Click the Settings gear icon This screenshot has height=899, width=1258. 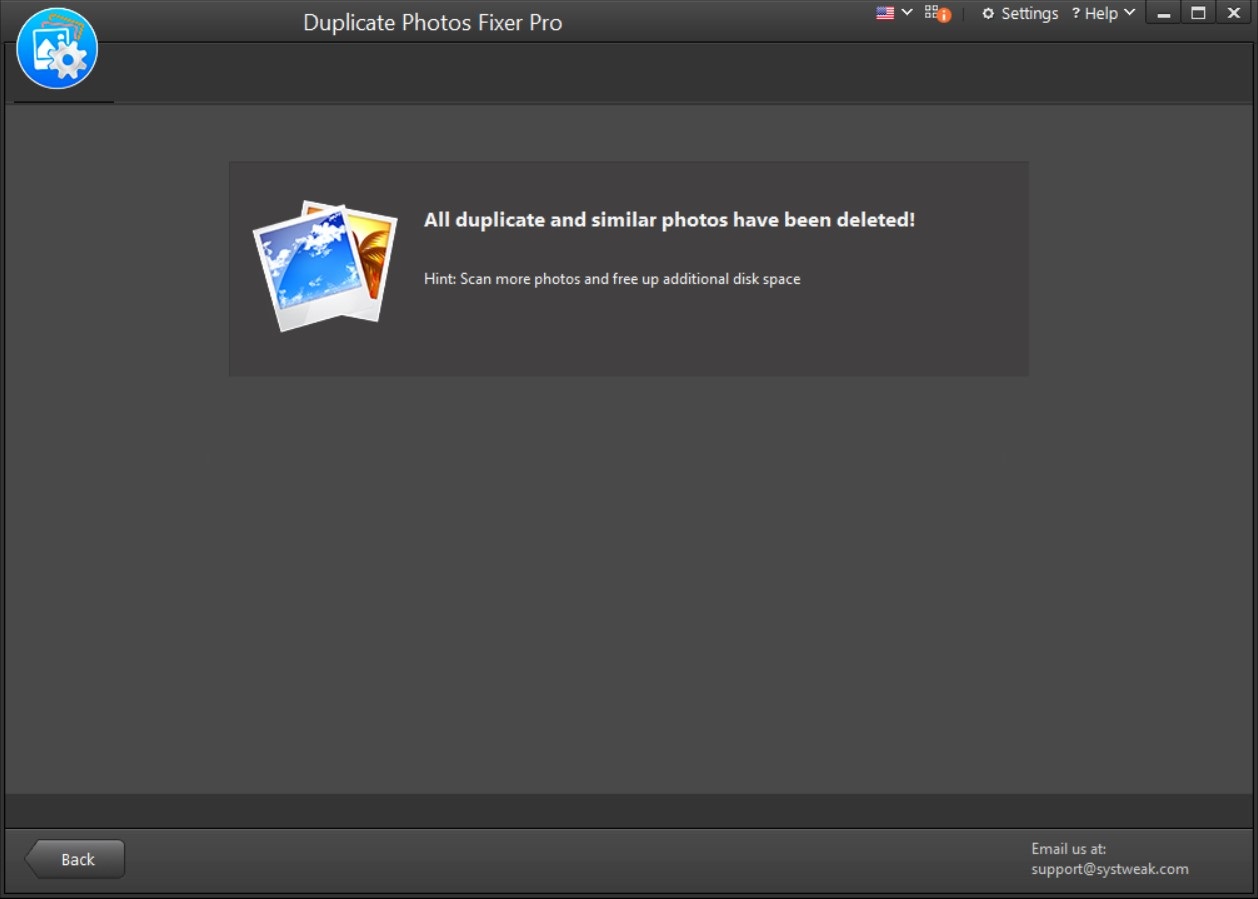click(988, 13)
